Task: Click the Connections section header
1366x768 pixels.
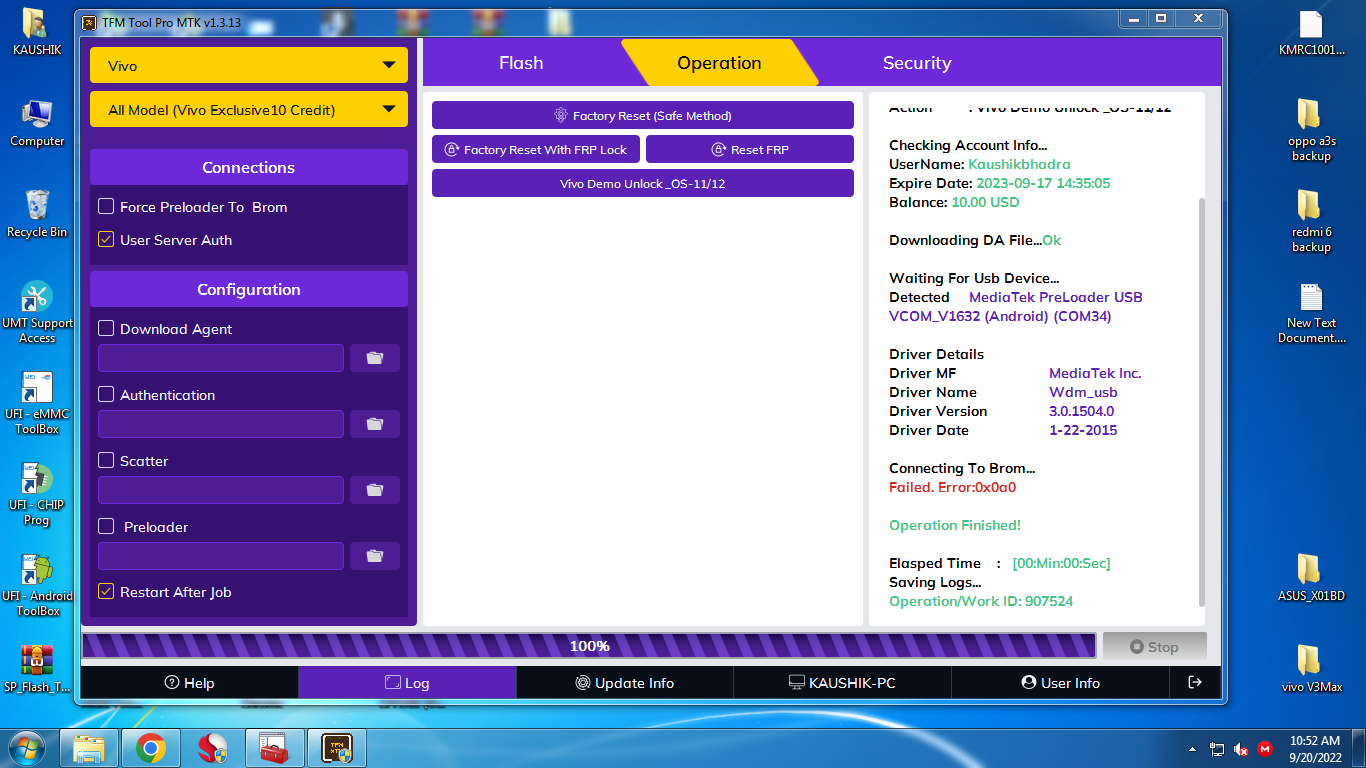Action: (x=249, y=167)
